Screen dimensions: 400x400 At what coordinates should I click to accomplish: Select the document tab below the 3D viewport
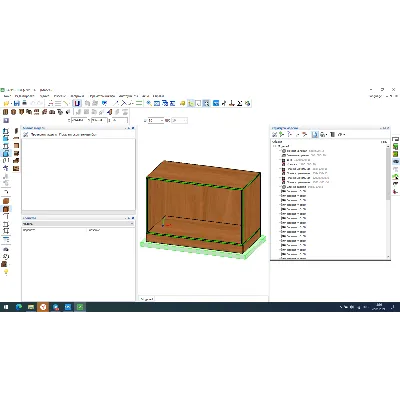147,299
